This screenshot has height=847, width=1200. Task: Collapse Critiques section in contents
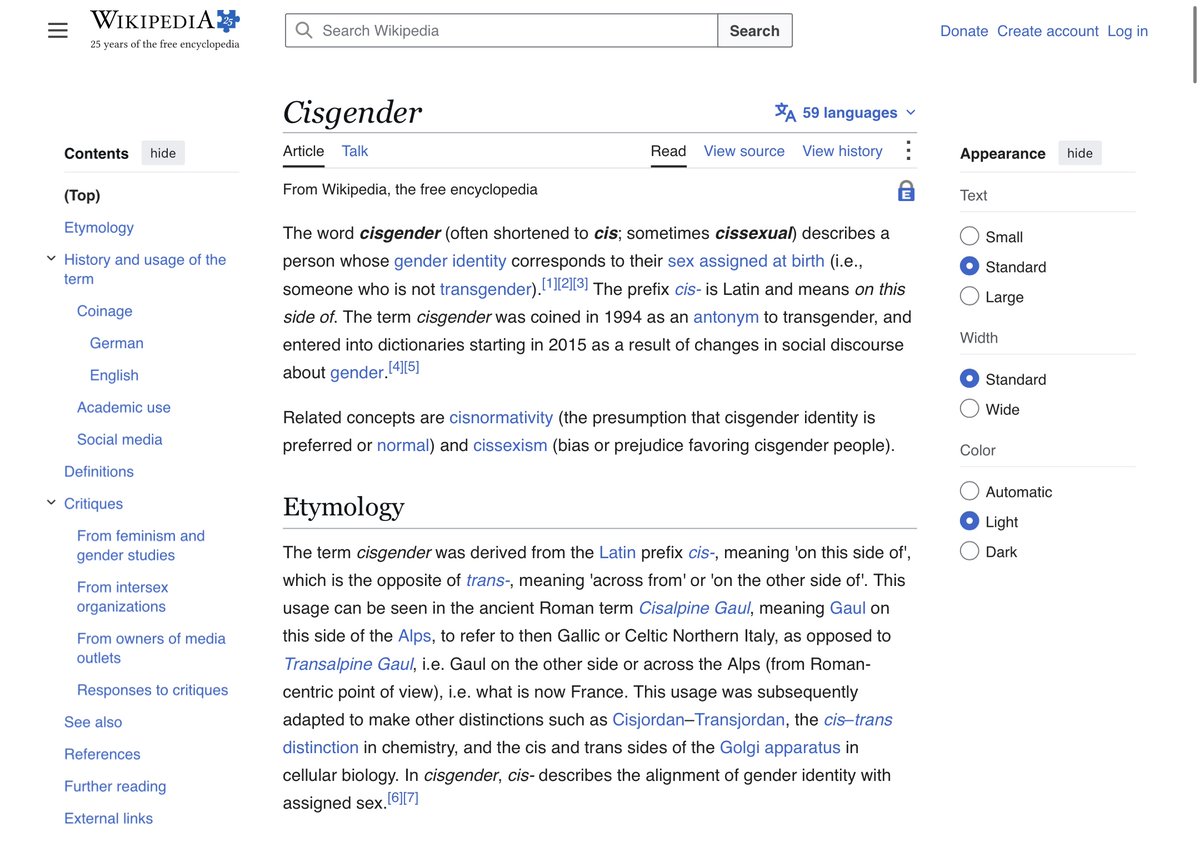tap(51, 503)
